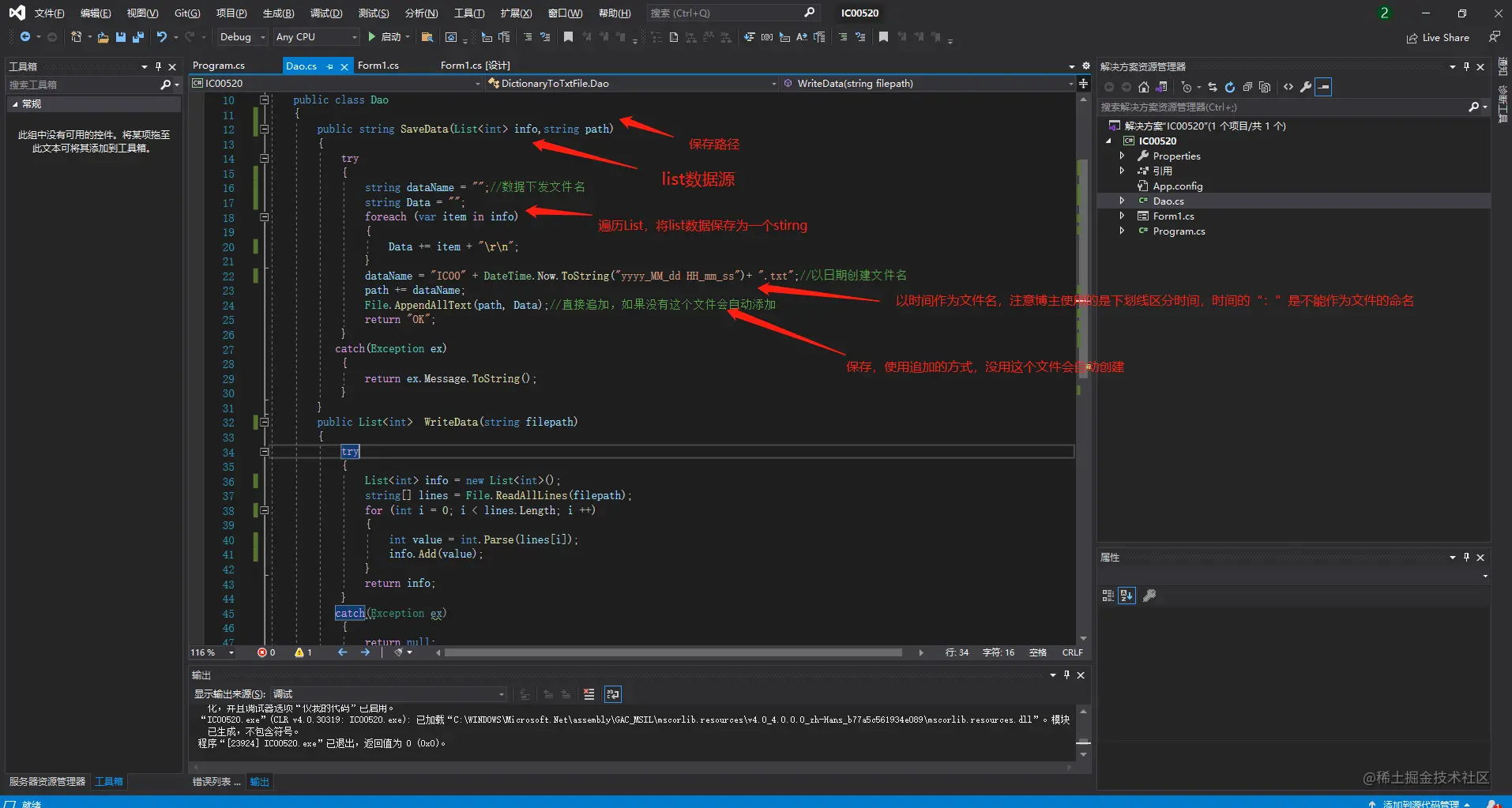Collapse All in Solution Explorer

click(1247, 87)
